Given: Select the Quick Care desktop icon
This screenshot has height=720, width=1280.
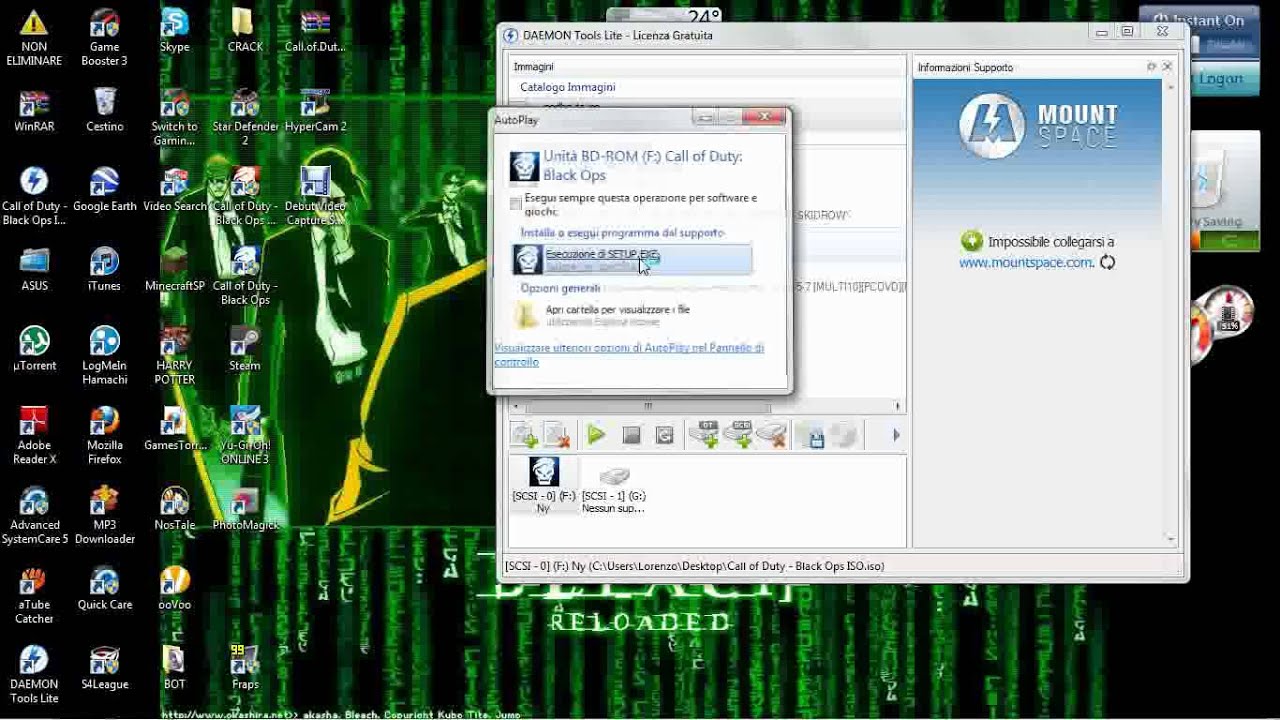Looking at the screenshot, I should click(104, 588).
